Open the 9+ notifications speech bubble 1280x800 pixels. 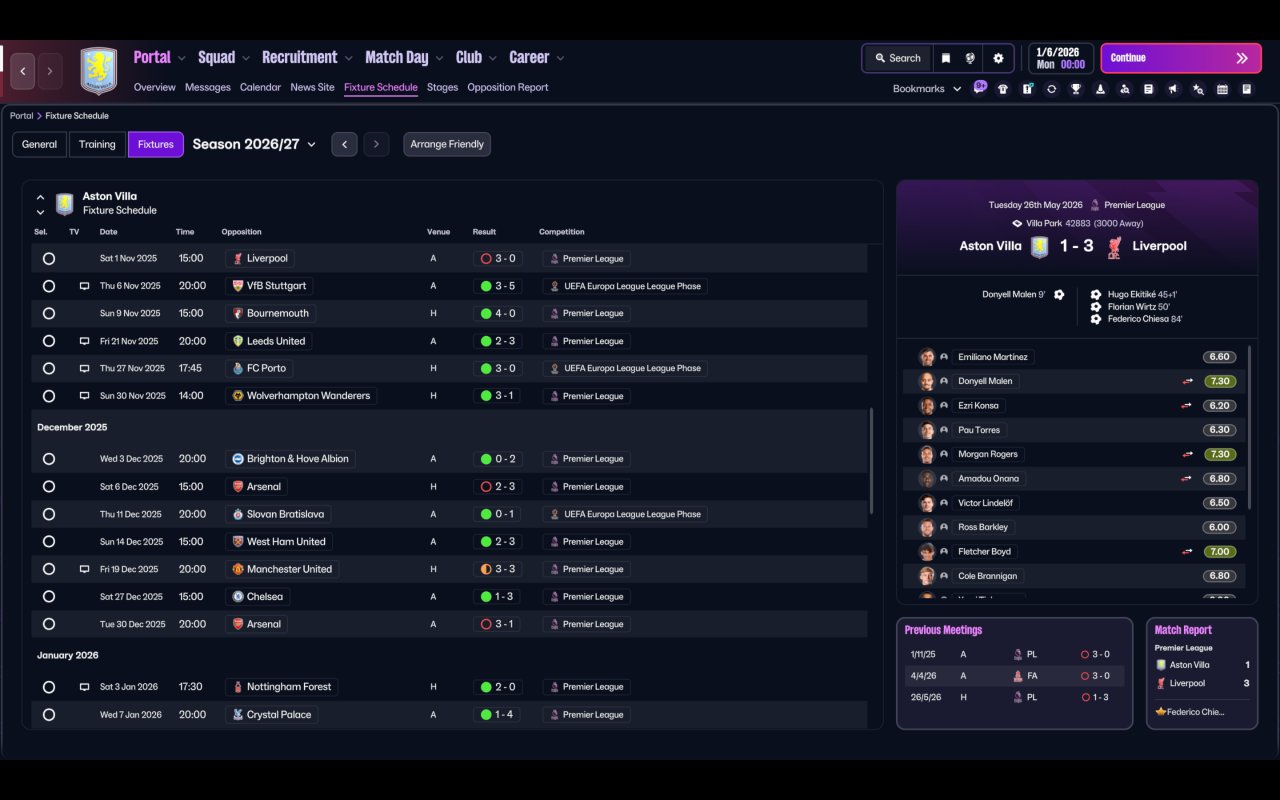(980, 86)
